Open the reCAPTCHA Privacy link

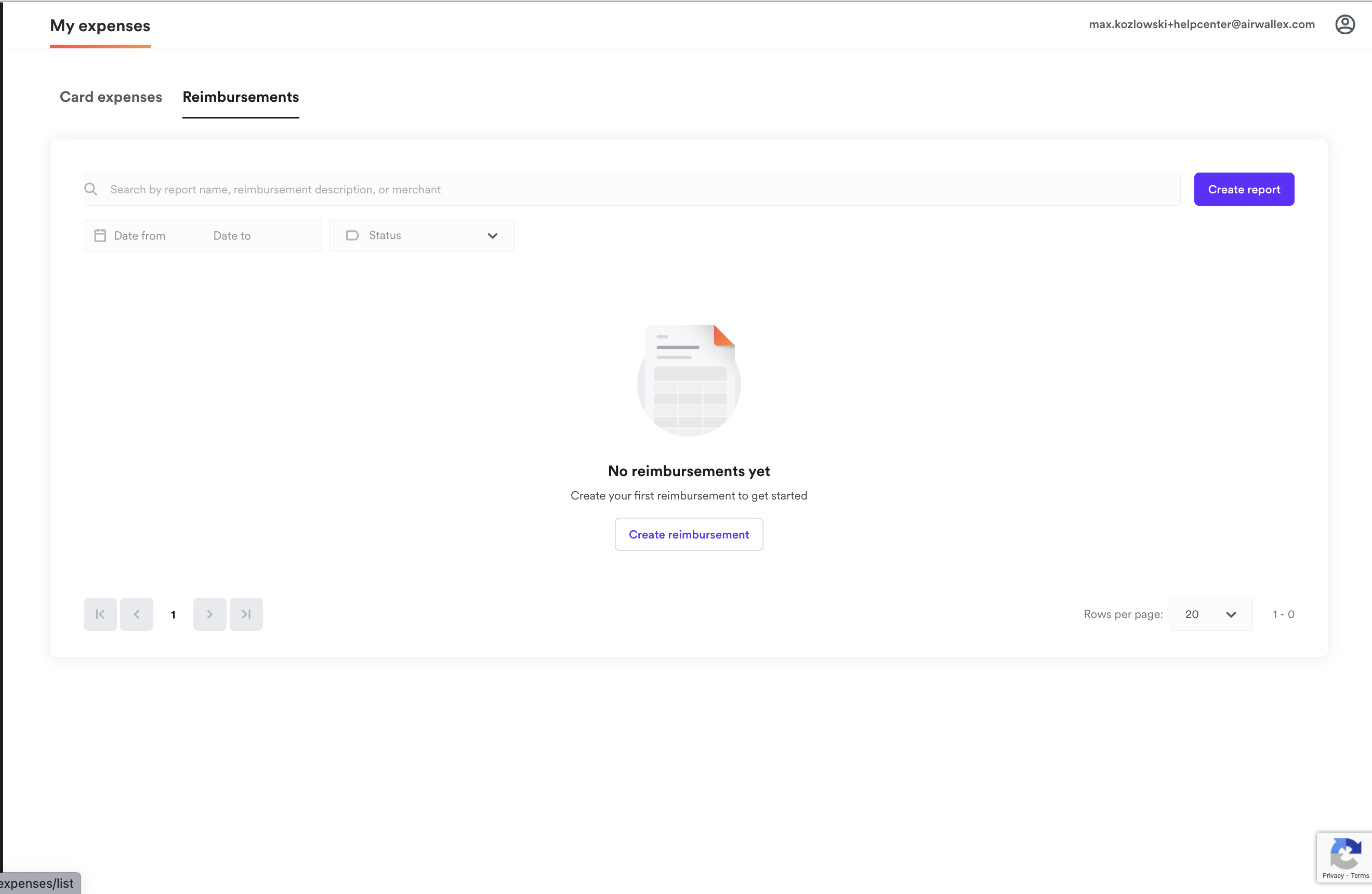[1333, 876]
